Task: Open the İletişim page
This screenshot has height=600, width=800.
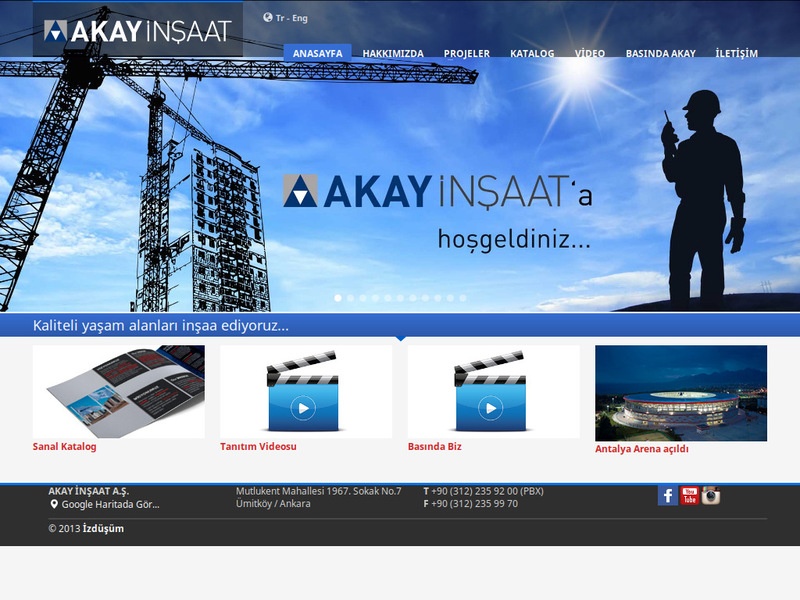Action: 736,53
